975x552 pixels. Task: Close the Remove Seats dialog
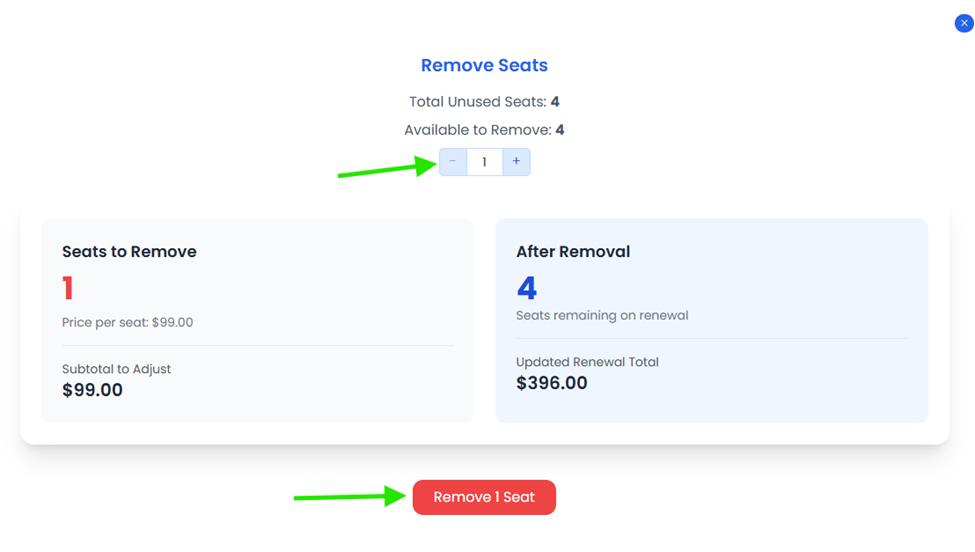click(x=964, y=23)
